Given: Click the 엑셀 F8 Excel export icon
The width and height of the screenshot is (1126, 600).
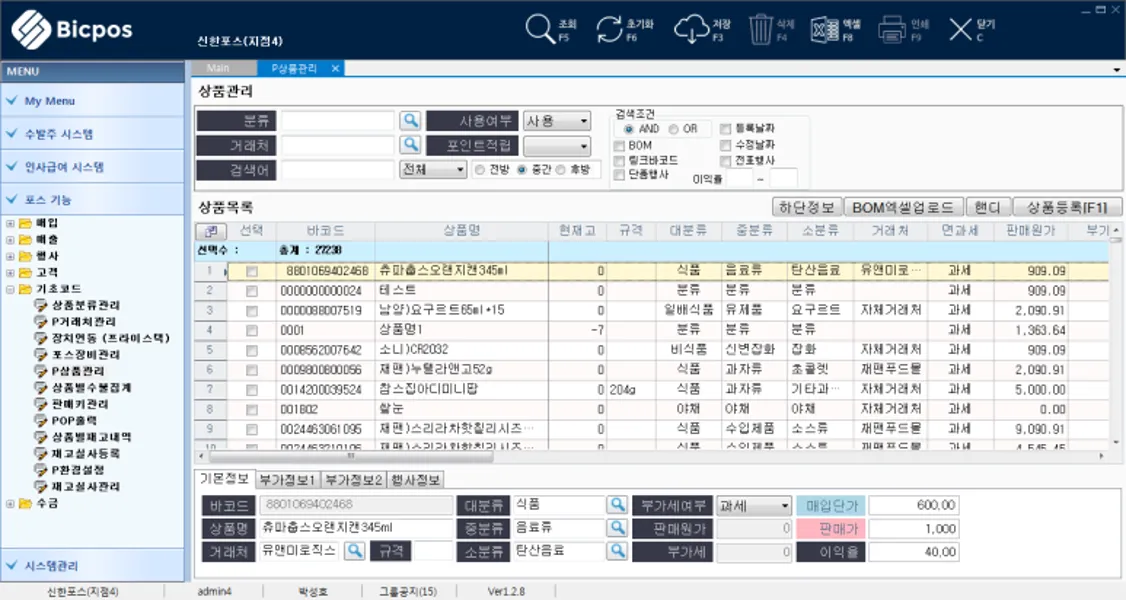Looking at the screenshot, I should 824,29.
